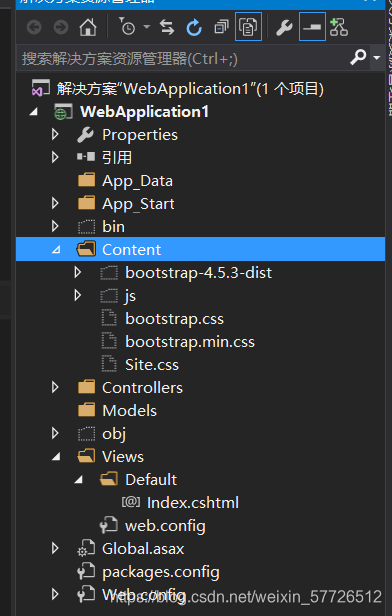Collapse the Content folder
Image resolution: width=392 pixels, height=616 pixels.
(x=56, y=249)
